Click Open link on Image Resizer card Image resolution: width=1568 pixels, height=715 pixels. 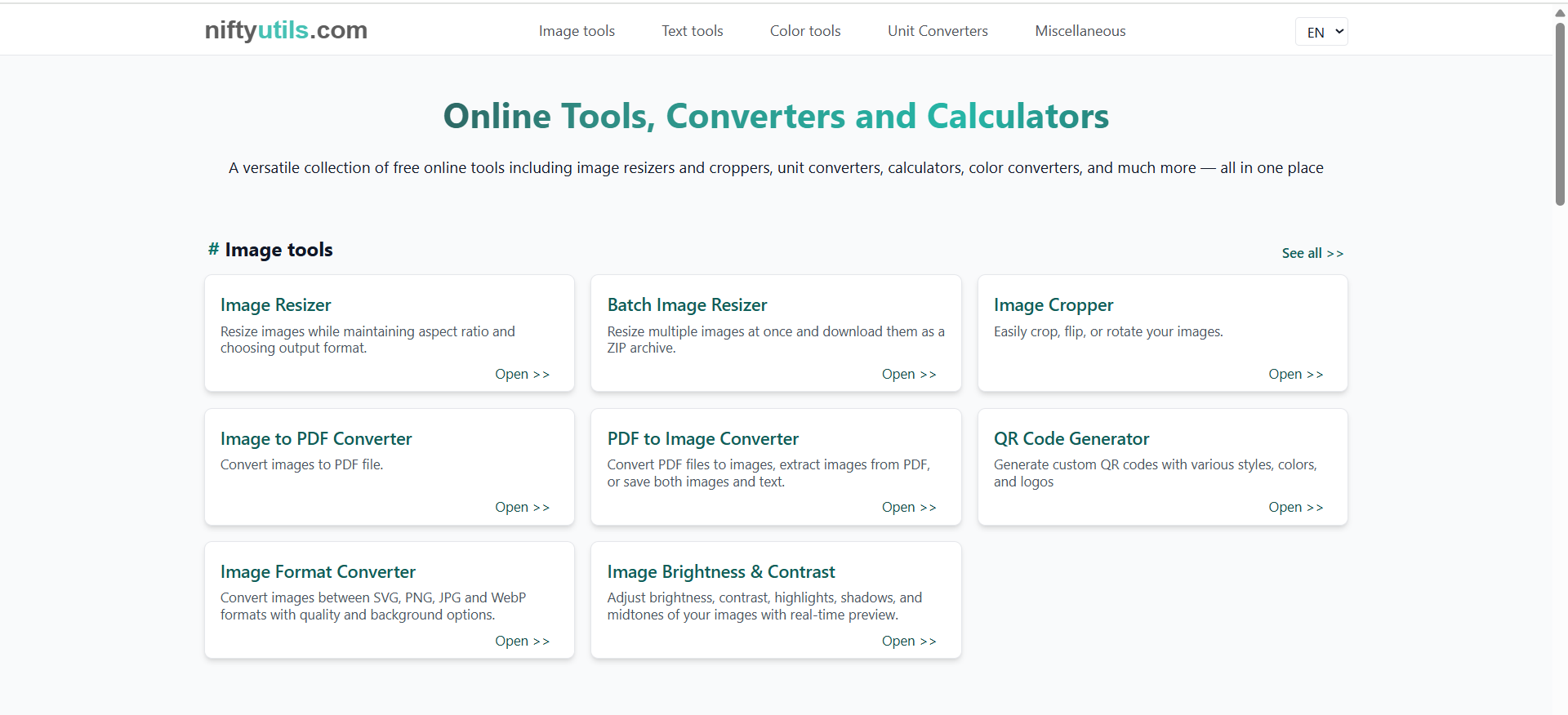[522, 374]
